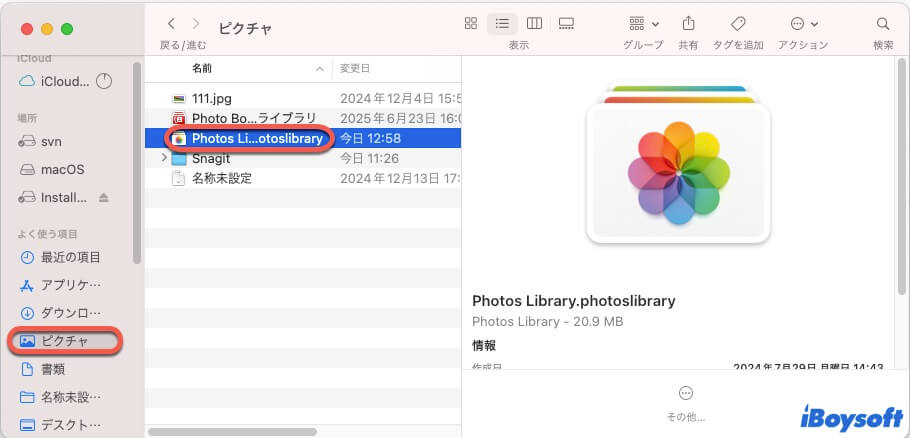
Task: Expand the Snagit folder disclosure triangle
Action: tap(164, 158)
